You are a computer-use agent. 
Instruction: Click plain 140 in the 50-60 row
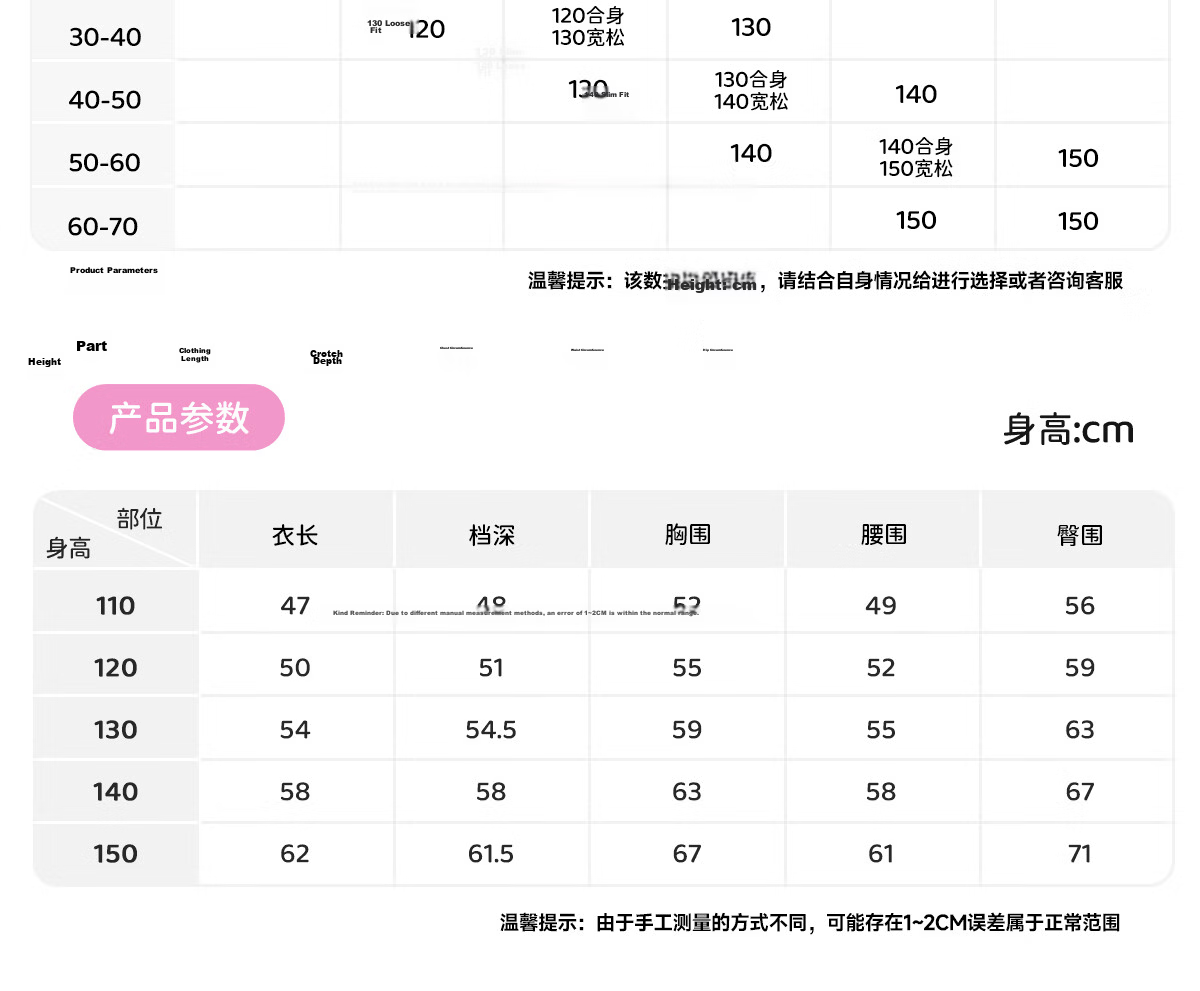(751, 153)
